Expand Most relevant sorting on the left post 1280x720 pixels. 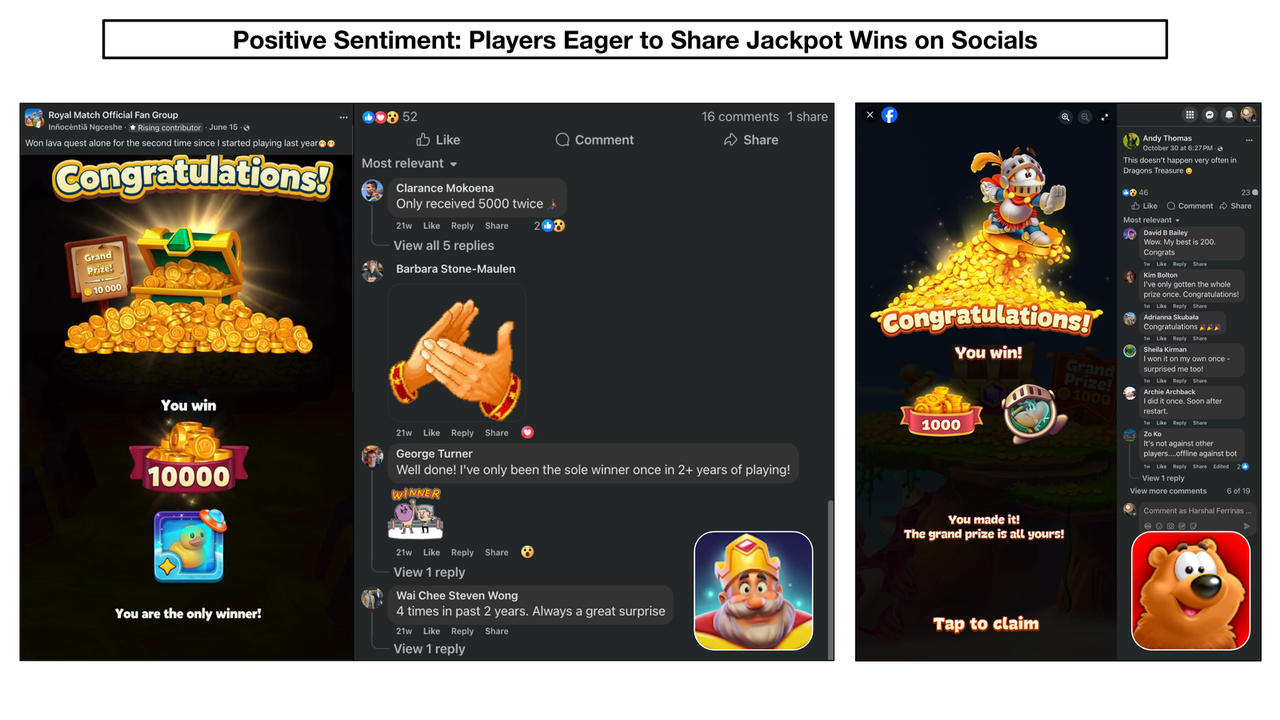[410, 163]
